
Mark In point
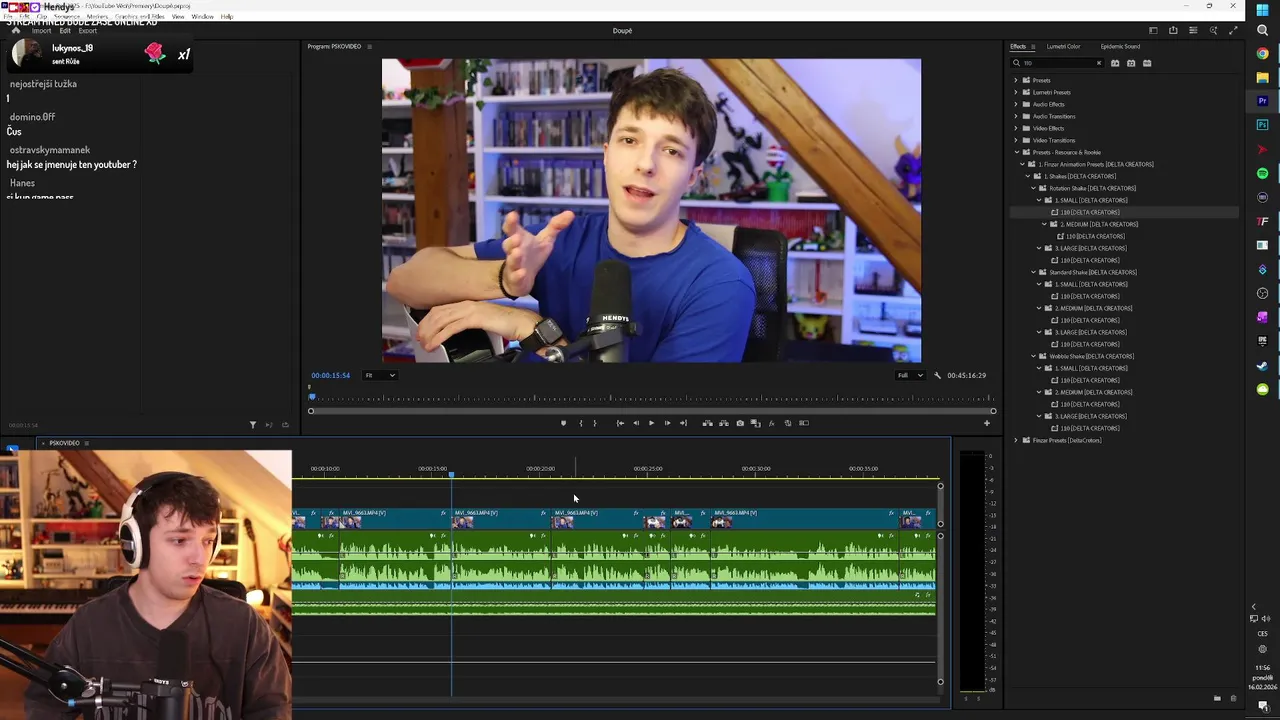tap(580, 423)
